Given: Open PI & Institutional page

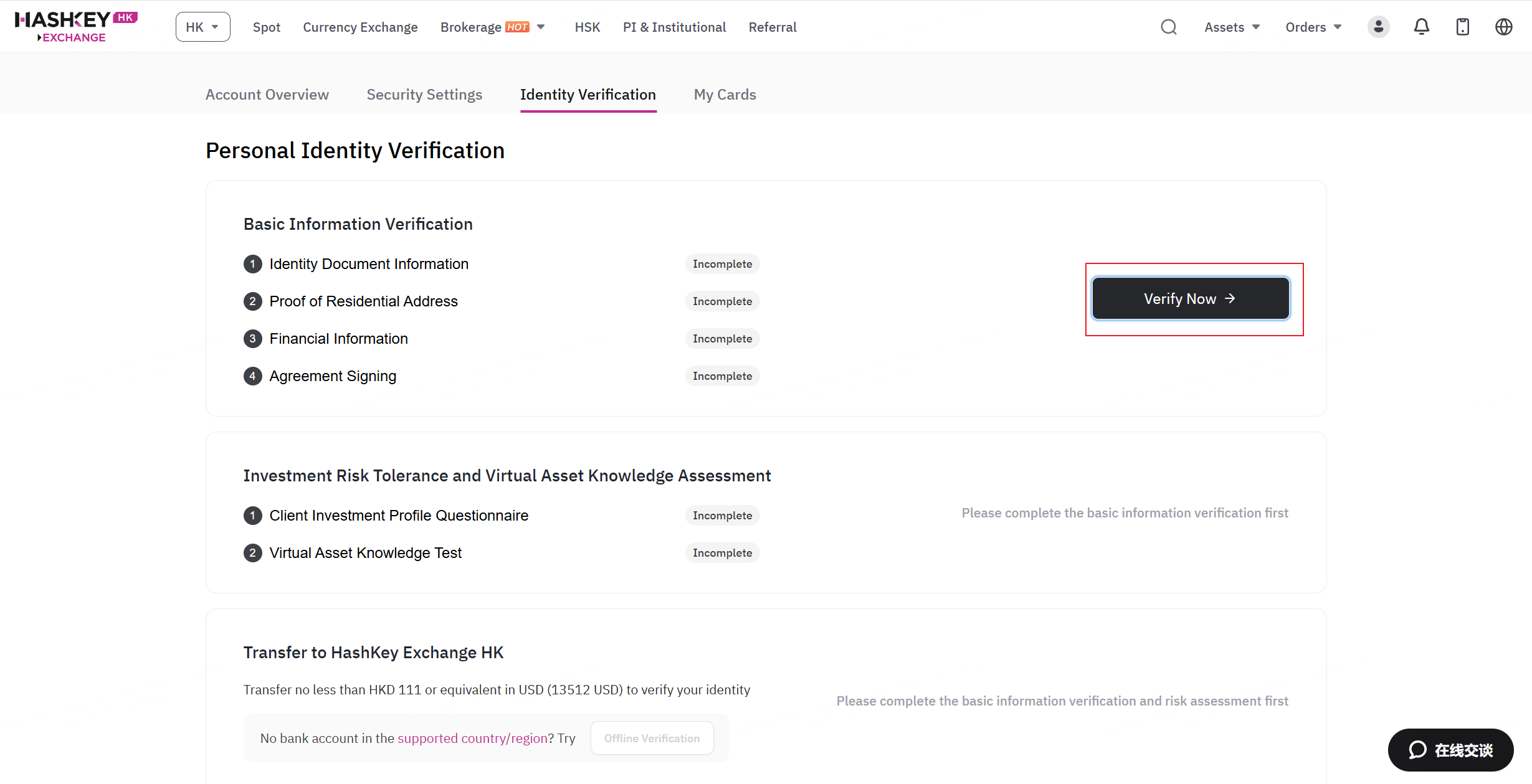Looking at the screenshot, I should (x=674, y=27).
